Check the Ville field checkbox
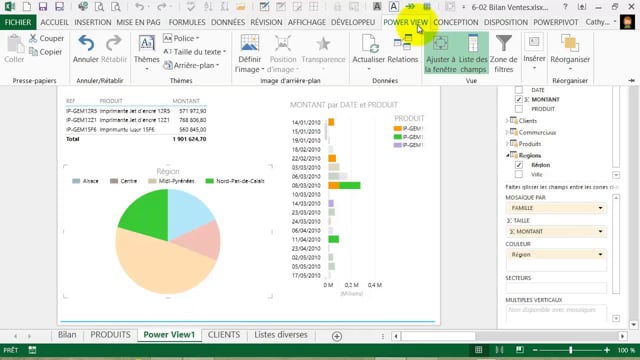The image size is (640, 360). click(519, 174)
